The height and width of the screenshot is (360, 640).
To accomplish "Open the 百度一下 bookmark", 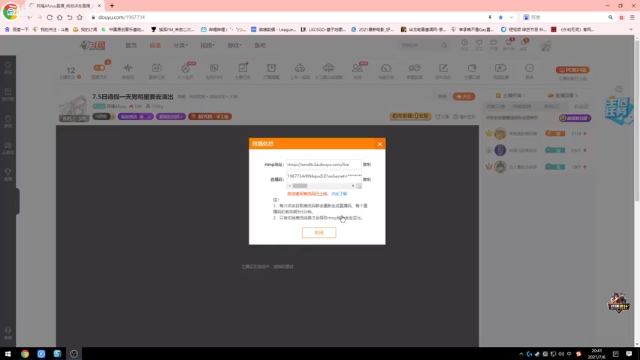I will click(x=16, y=29).
